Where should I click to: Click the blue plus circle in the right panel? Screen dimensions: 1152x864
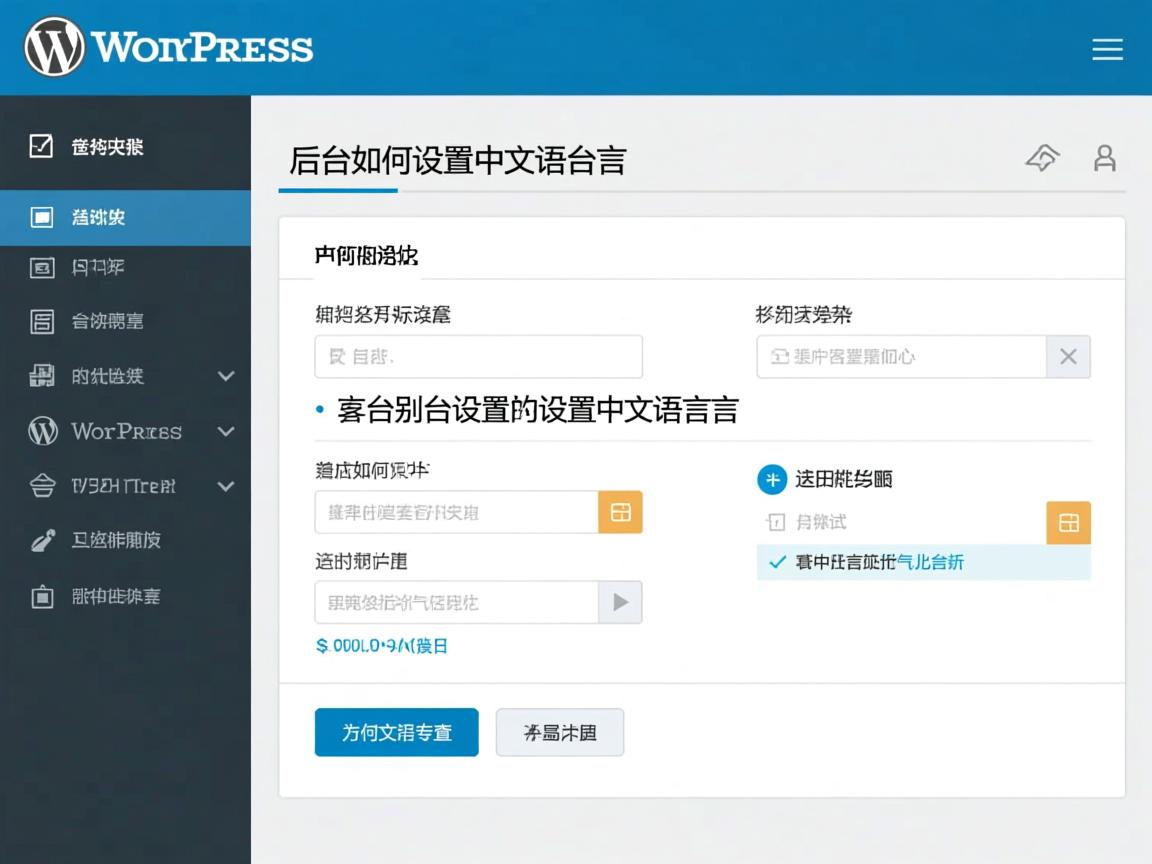[x=772, y=480]
